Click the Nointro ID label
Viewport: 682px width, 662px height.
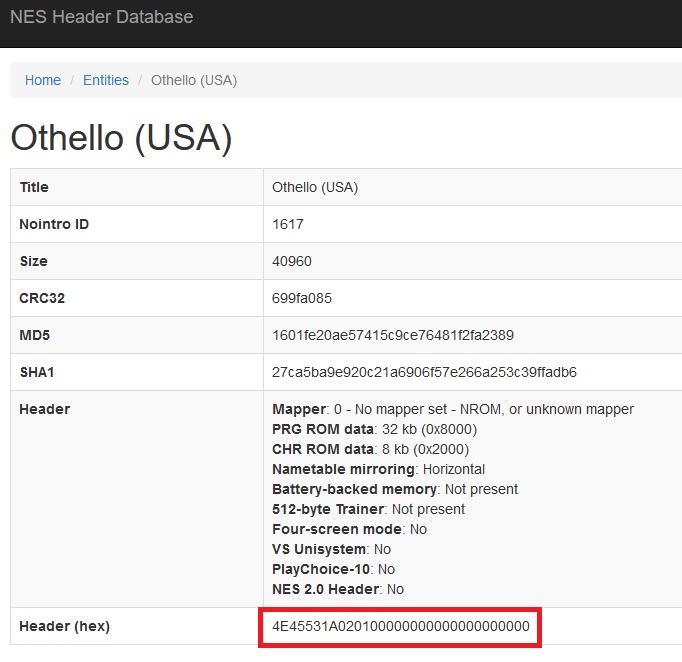pos(54,224)
